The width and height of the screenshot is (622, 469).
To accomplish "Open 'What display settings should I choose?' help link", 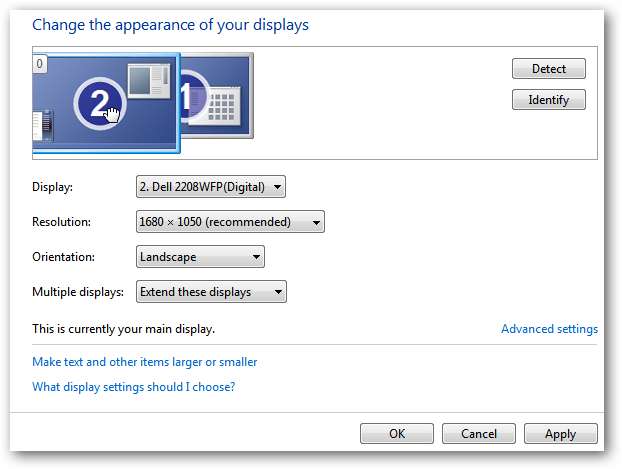I will pos(133,386).
